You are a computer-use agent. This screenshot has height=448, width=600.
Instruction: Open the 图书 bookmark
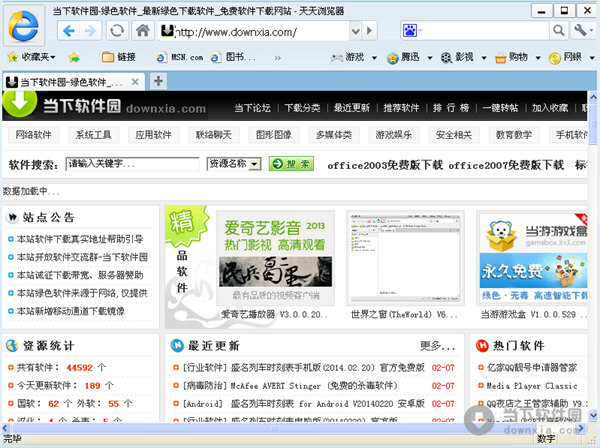233,57
